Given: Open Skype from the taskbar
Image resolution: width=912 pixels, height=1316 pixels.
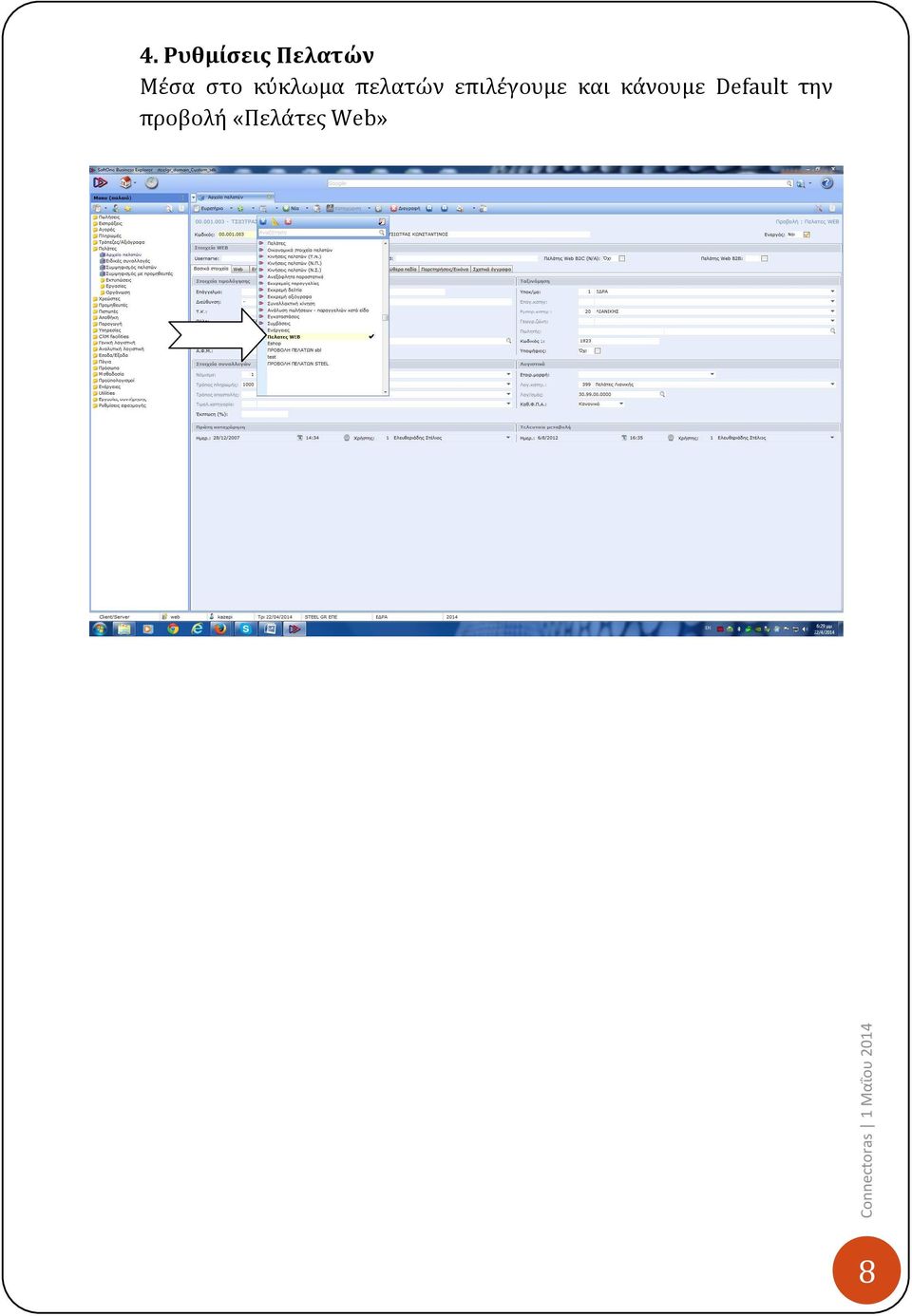Looking at the screenshot, I should pyautogui.click(x=245, y=629).
